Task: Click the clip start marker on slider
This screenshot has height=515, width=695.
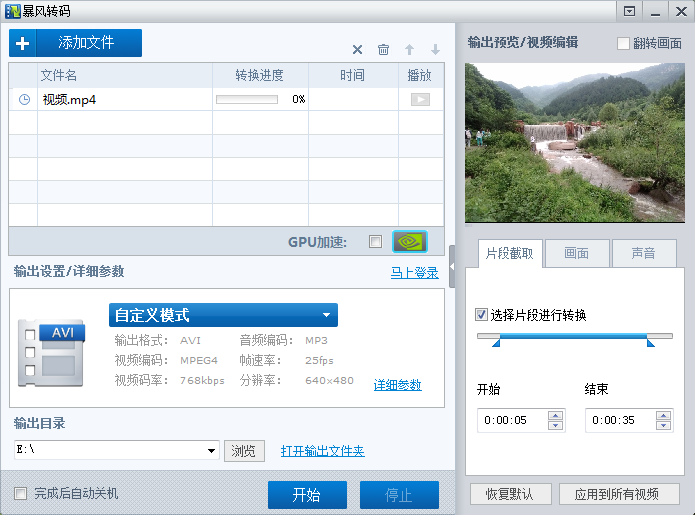Action: (x=496, y=343)
